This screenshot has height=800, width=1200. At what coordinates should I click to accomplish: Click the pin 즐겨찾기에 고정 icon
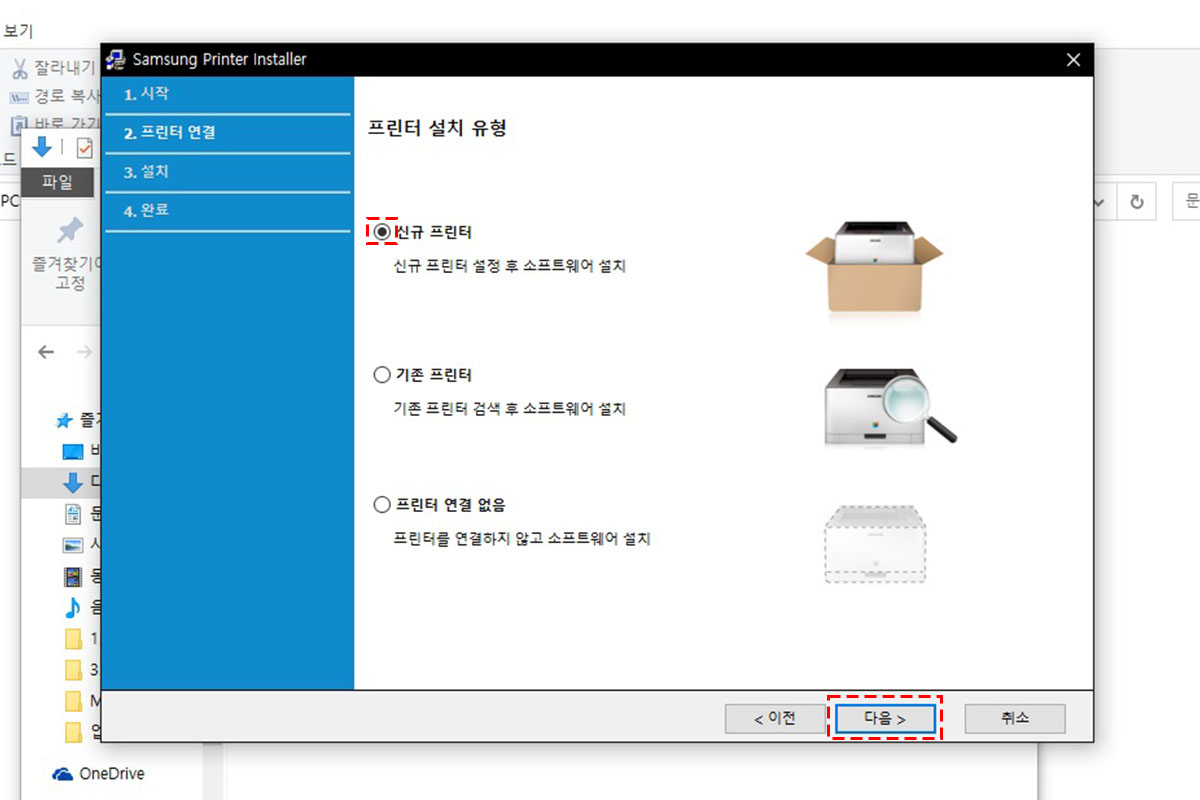click(69, 230)
